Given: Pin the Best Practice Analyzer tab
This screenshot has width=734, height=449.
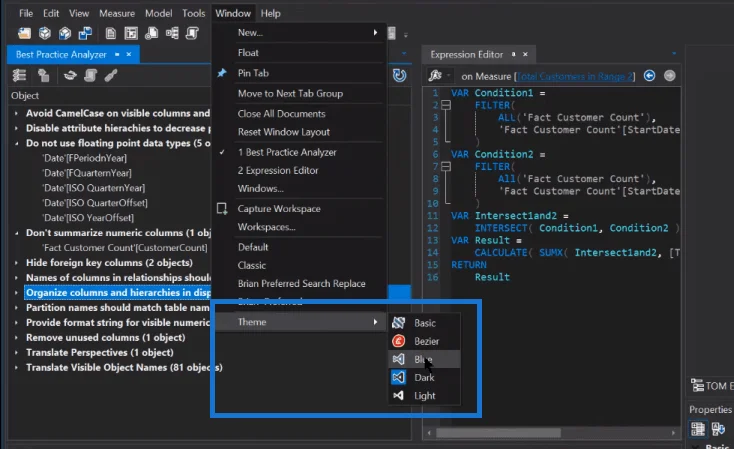Looking at the screenshot, I should (x=117, y=54).
